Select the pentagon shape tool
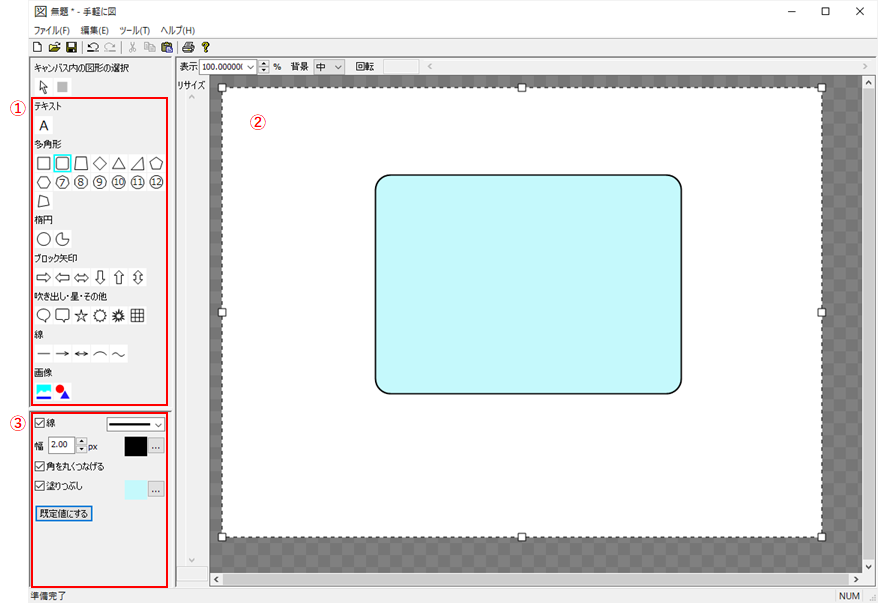Screen dimensions: 878x603 click(x=156, y=163)
